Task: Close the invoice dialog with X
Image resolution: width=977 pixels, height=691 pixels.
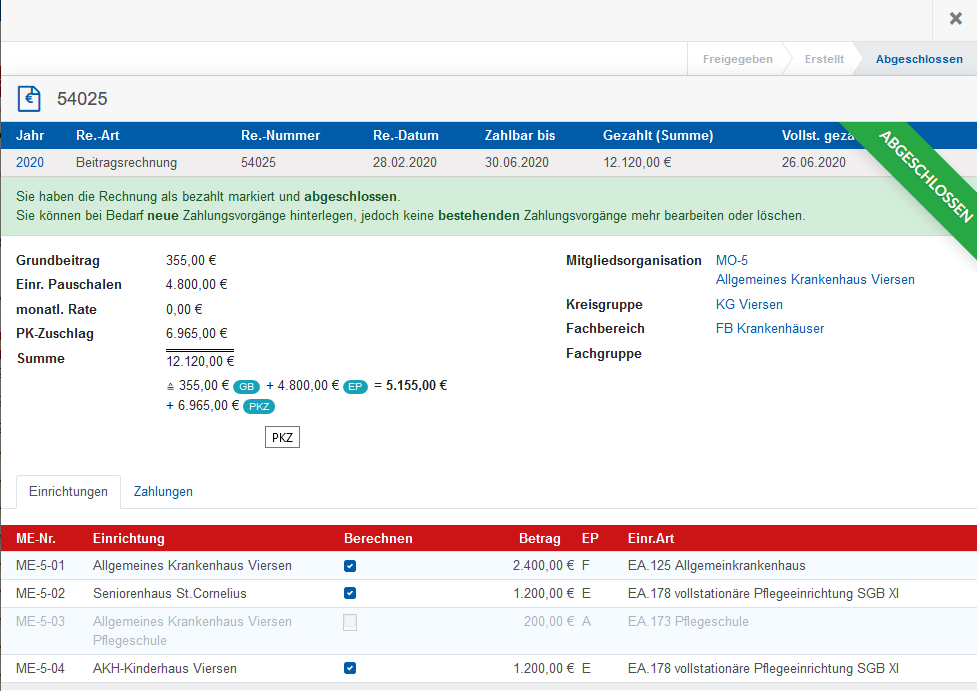Action: pyautogui.click(x=955, y=19)
